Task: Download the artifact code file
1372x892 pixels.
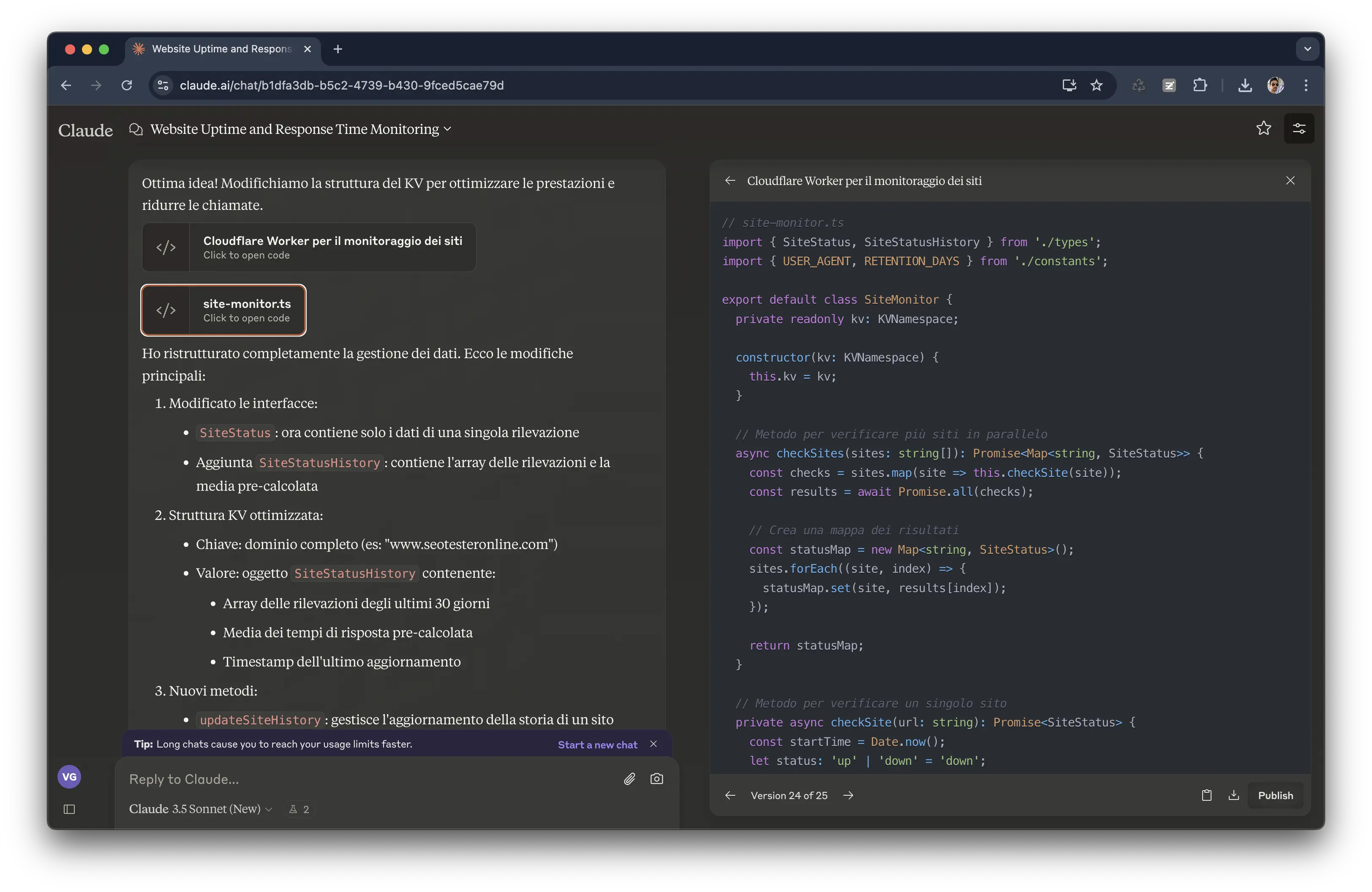Action: pyautogui.click(x=1233, y=795)
